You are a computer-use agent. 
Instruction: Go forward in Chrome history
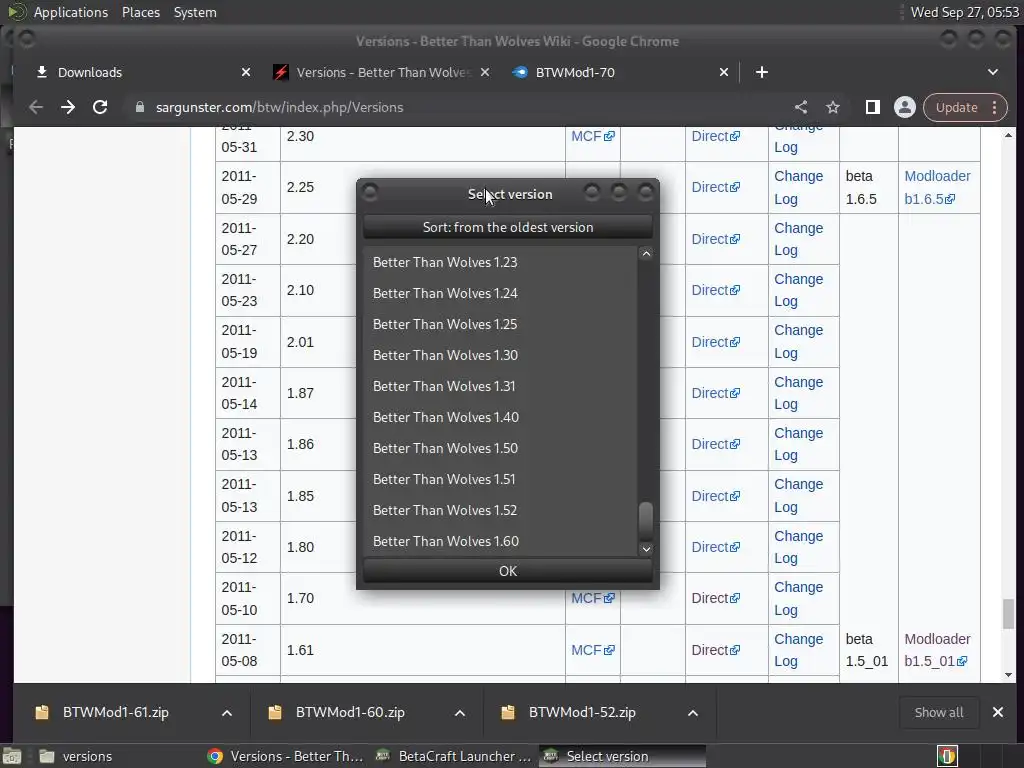68,107
